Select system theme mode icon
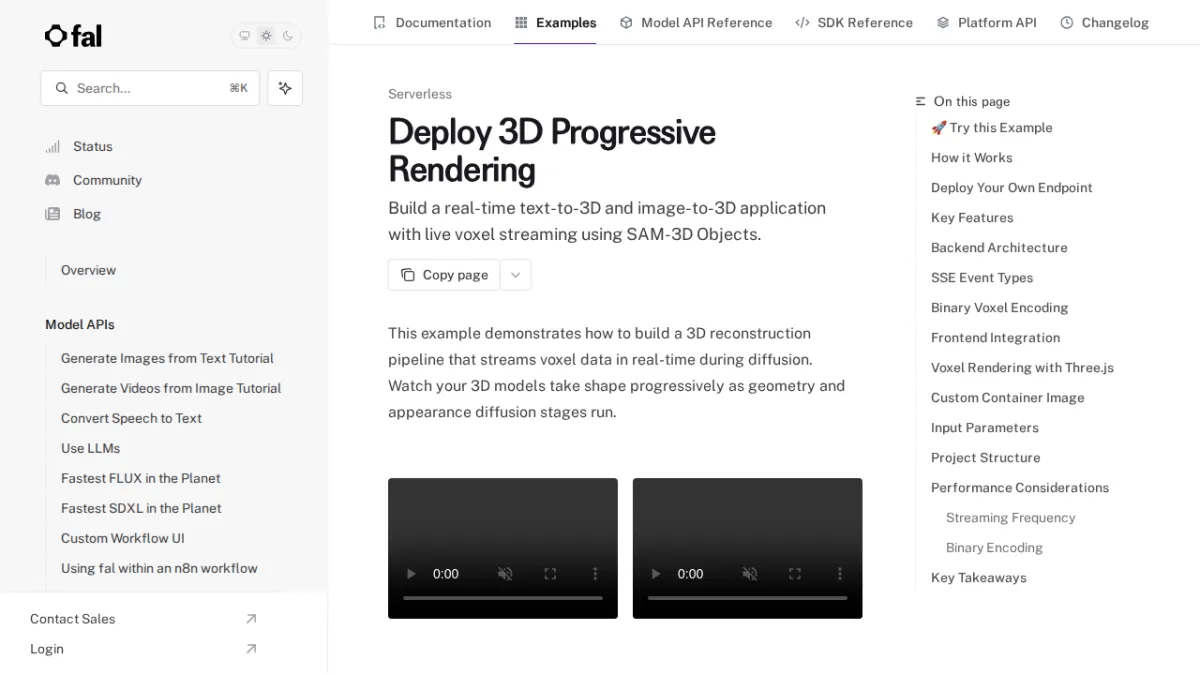 pyautogui.click(x=245, y=36)
